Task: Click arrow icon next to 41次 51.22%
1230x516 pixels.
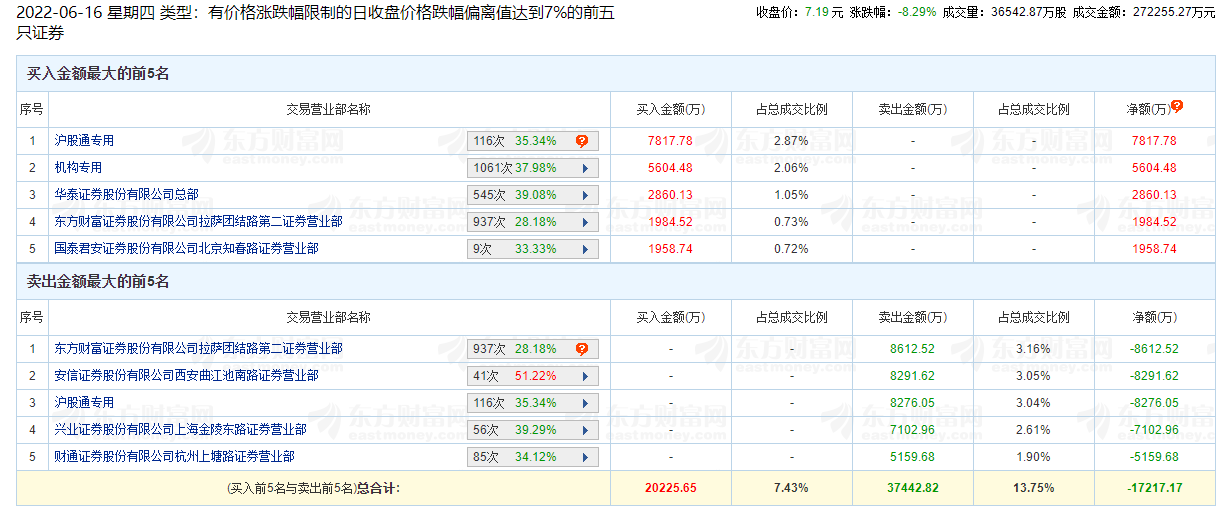Action: [583, 376]
